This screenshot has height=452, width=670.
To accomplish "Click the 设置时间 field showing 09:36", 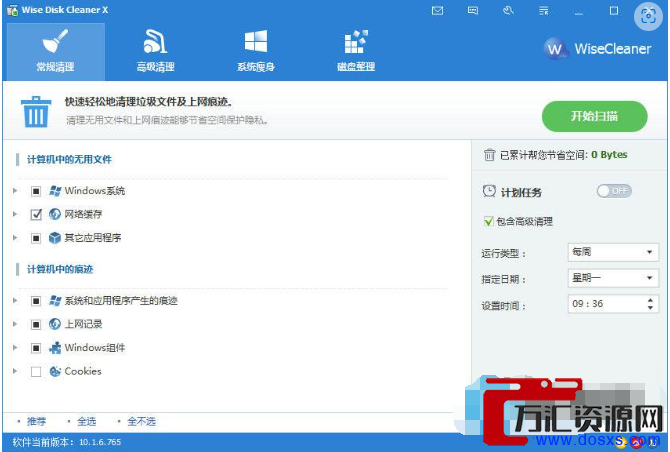I will point(613,304).
